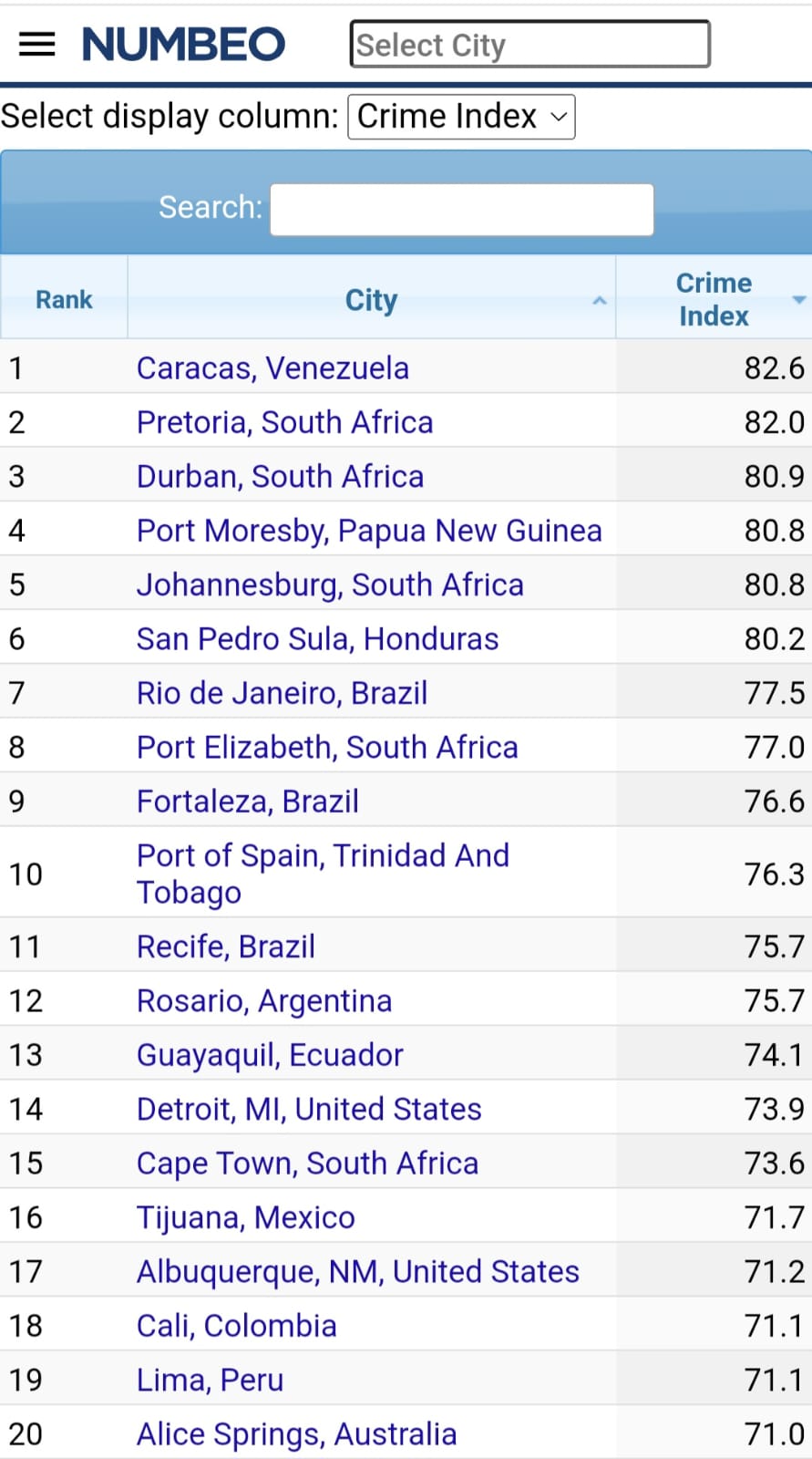Open the hamburger menu
This screenshot has height=1459, width=812.
[x=36, y=44]
